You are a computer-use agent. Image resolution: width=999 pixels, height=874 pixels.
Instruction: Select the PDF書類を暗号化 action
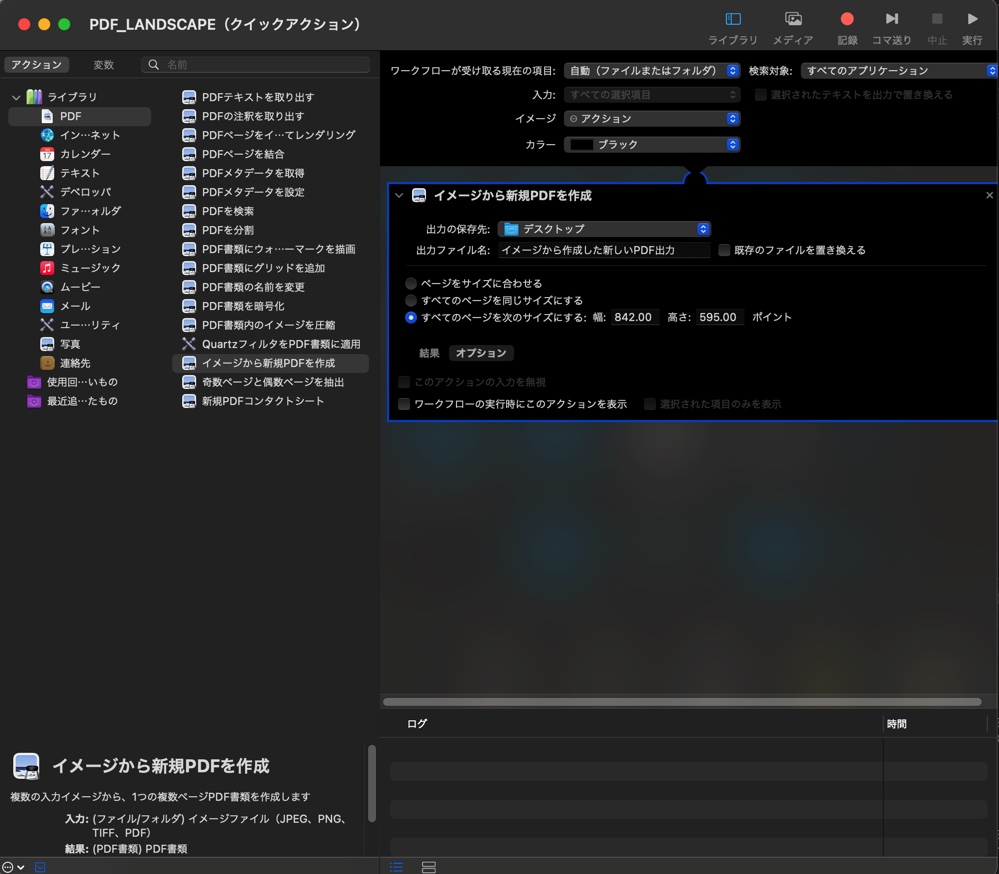pos(243,306)
